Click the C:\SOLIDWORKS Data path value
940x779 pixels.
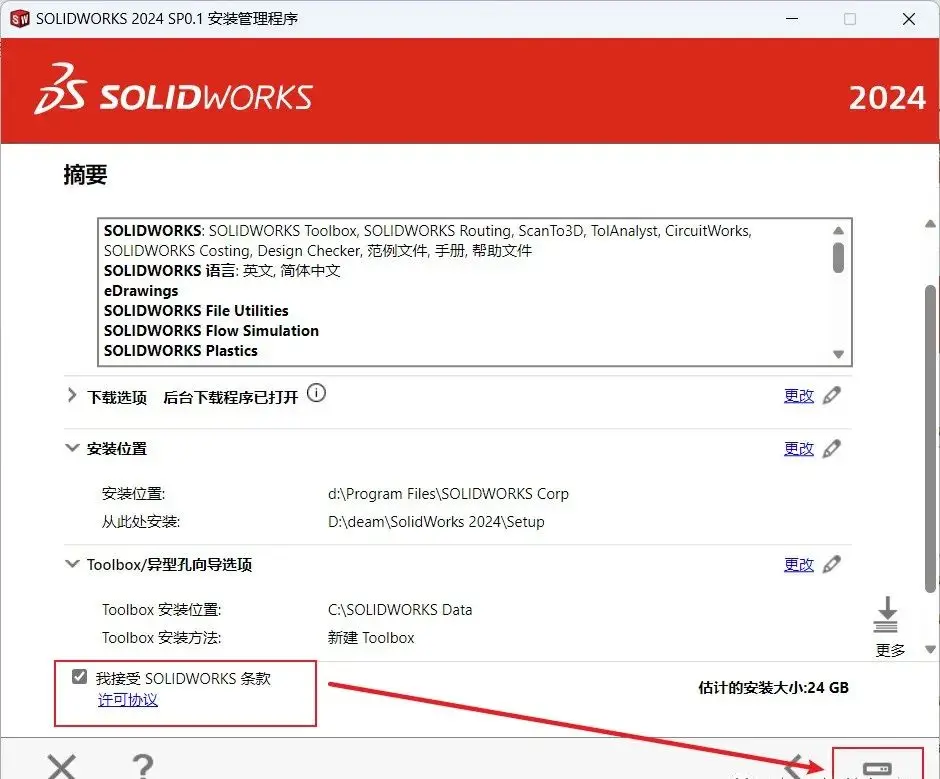tap(400, 610)
